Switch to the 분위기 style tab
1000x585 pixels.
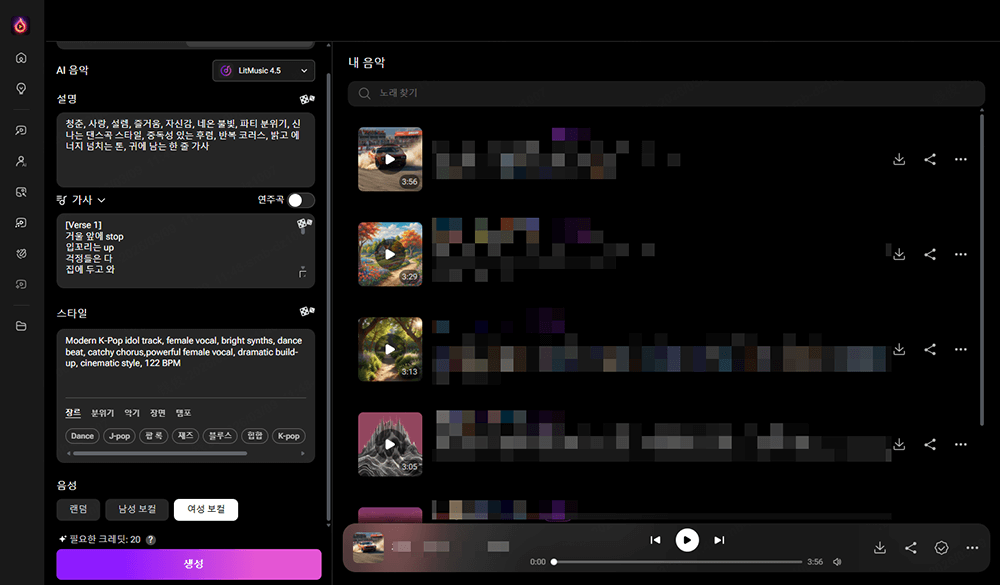tap(102, 412)
